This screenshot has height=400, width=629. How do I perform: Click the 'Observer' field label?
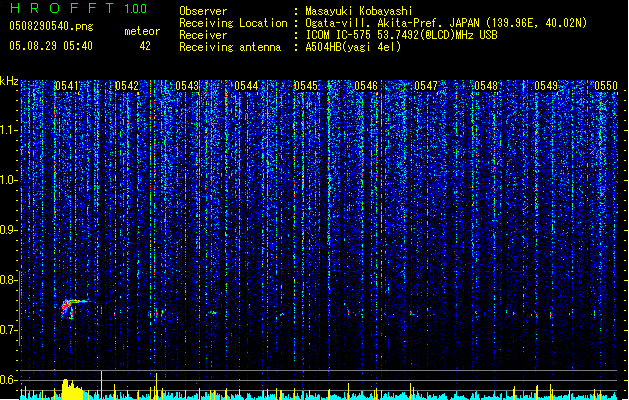203,11
